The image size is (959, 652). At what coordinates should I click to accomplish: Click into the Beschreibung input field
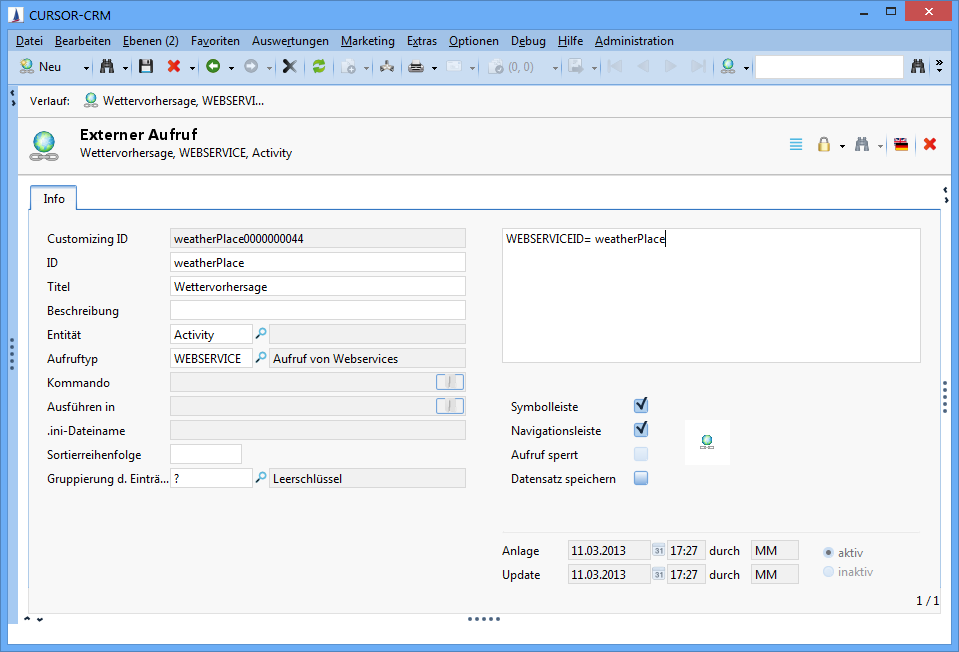pyautogui.click(x=318, y=310)
